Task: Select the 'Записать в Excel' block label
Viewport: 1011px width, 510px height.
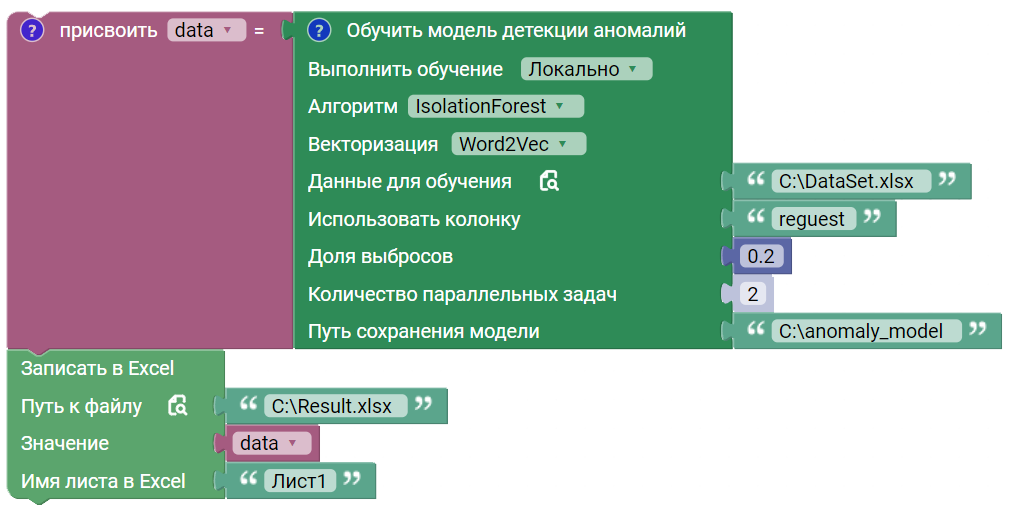Action: pos(97,368)
